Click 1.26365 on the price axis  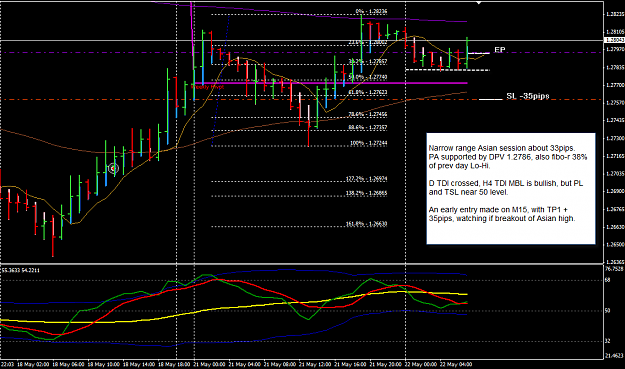coord(615,262)
